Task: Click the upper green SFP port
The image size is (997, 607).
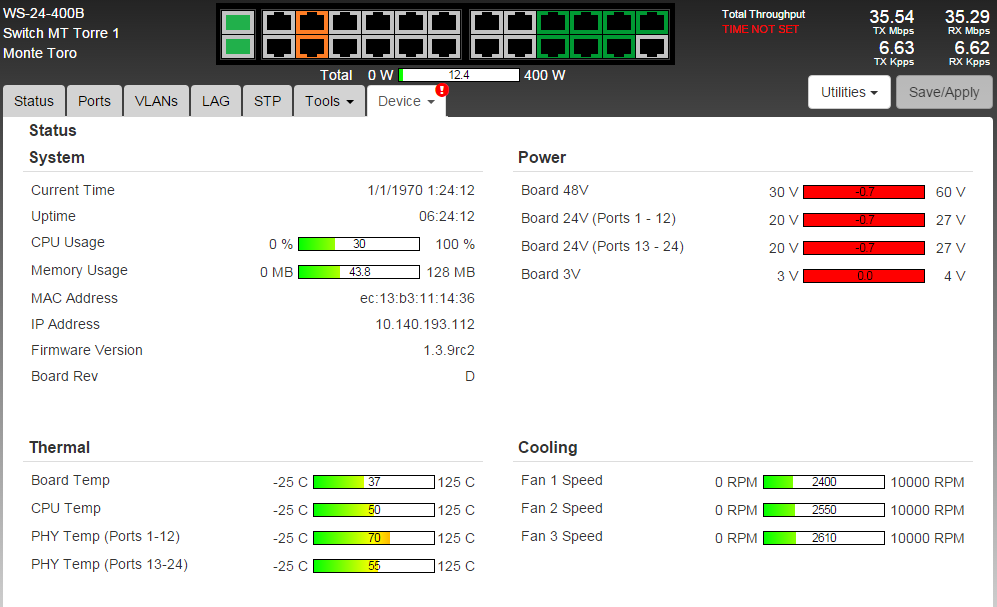Action: pyautogui.click(x=238, y=22)
